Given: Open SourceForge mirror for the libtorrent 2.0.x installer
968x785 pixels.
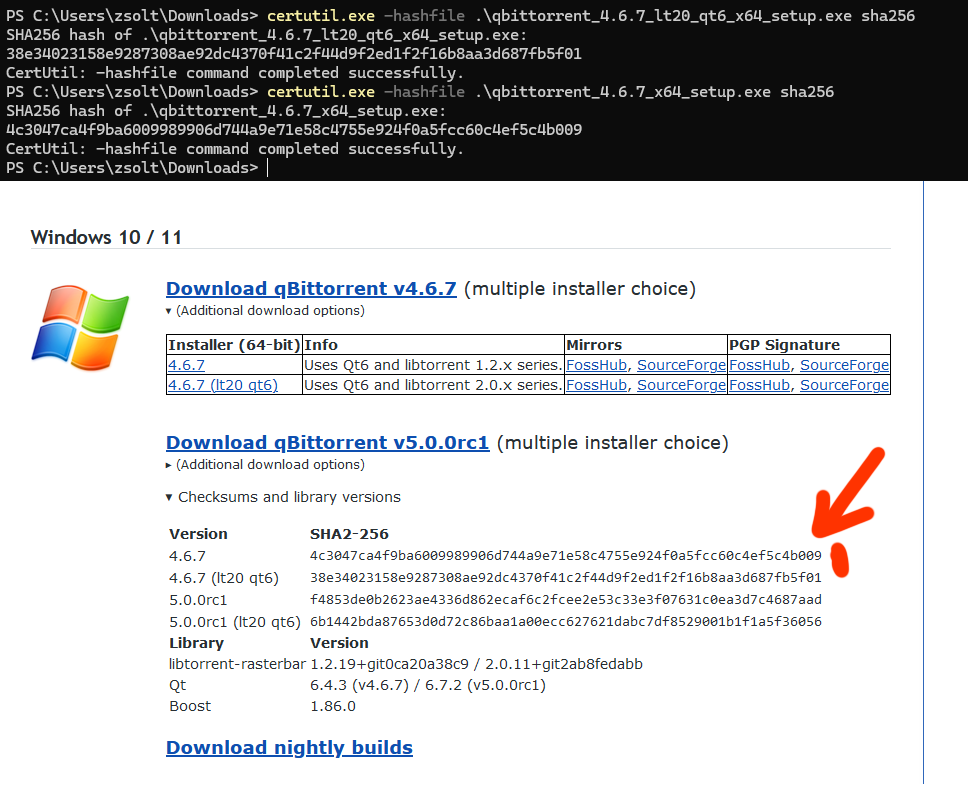Looking at the screenshot, I should tap(682, 385).
